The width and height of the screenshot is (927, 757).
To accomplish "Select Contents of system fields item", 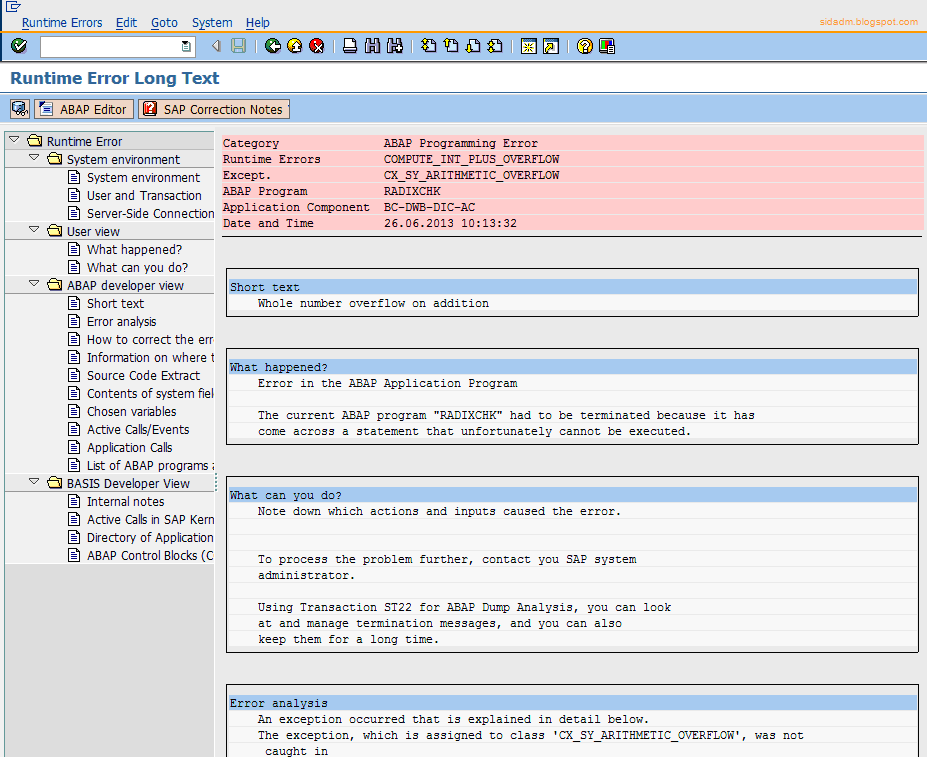I will click(x=150, y=394).
